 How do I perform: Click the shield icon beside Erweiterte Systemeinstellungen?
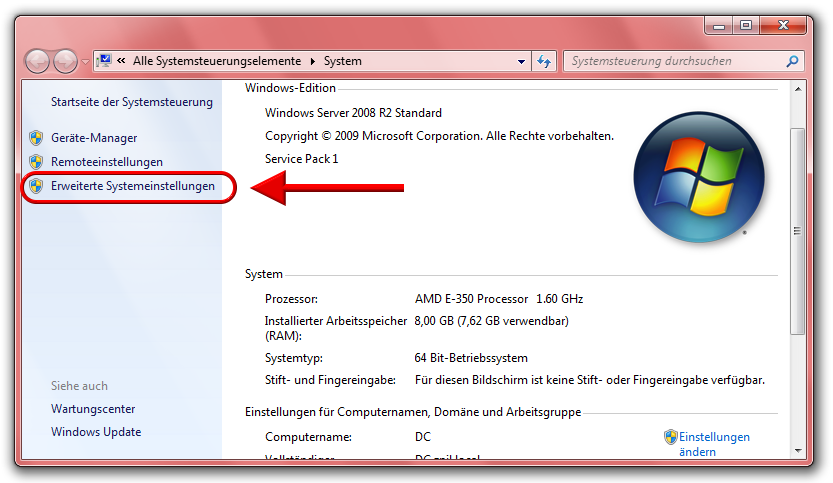pos(36,186)
